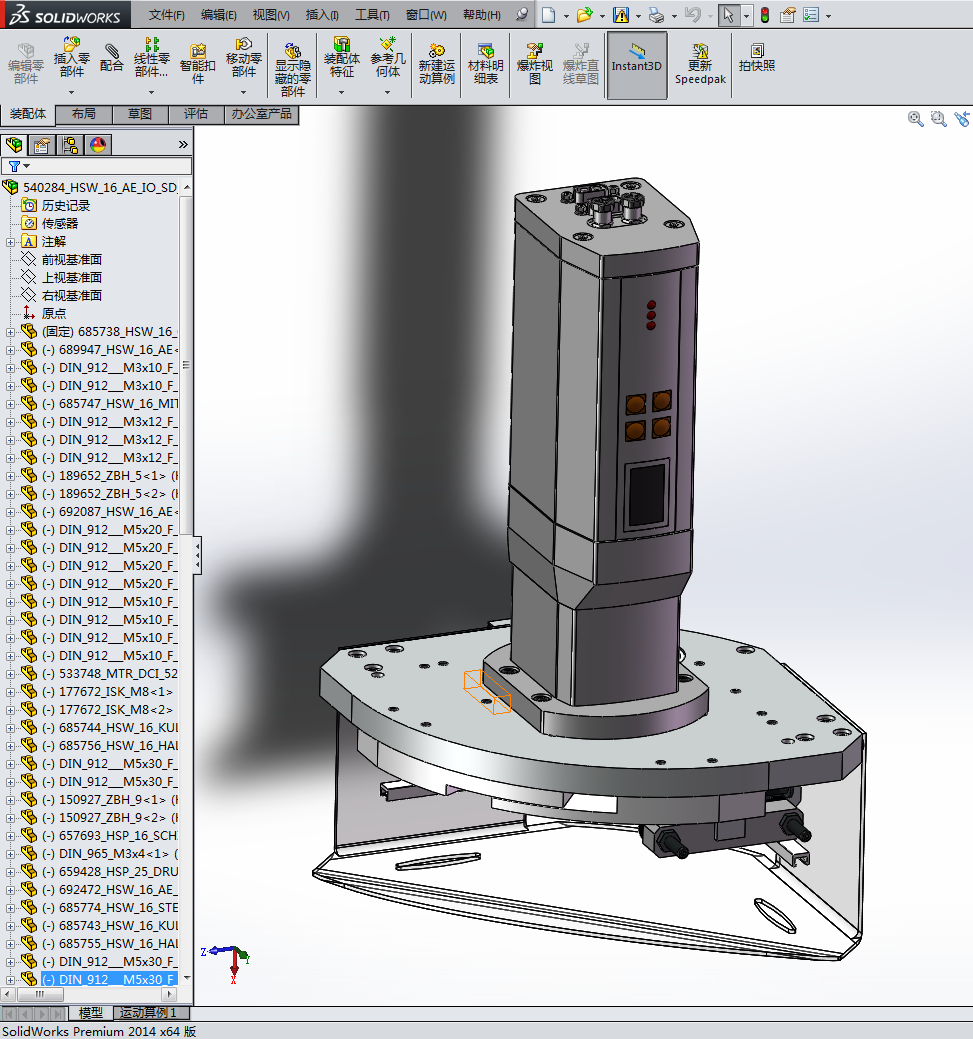Open the 工具(T) menu
The image size is (973, 1039).
(372, 15)
